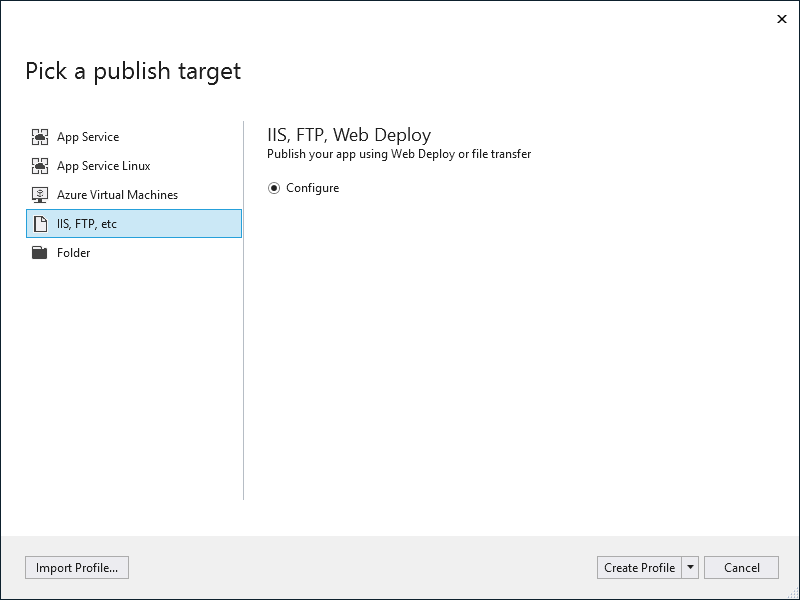800x600 pixels.
Task: Click the App Service cloud icon
Action: click(40, 137)
